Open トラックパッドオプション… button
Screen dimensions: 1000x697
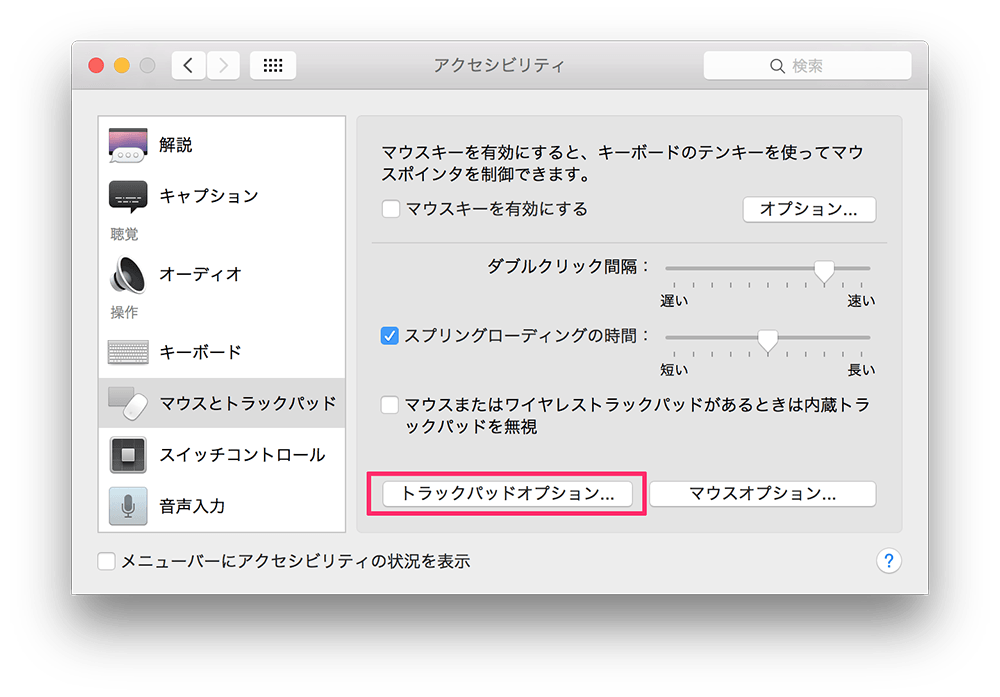[508, 494]
